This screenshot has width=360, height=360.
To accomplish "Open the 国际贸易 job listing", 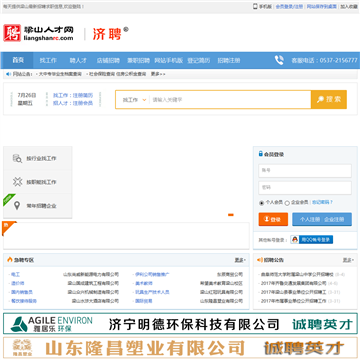I will (x=144, y=301).
